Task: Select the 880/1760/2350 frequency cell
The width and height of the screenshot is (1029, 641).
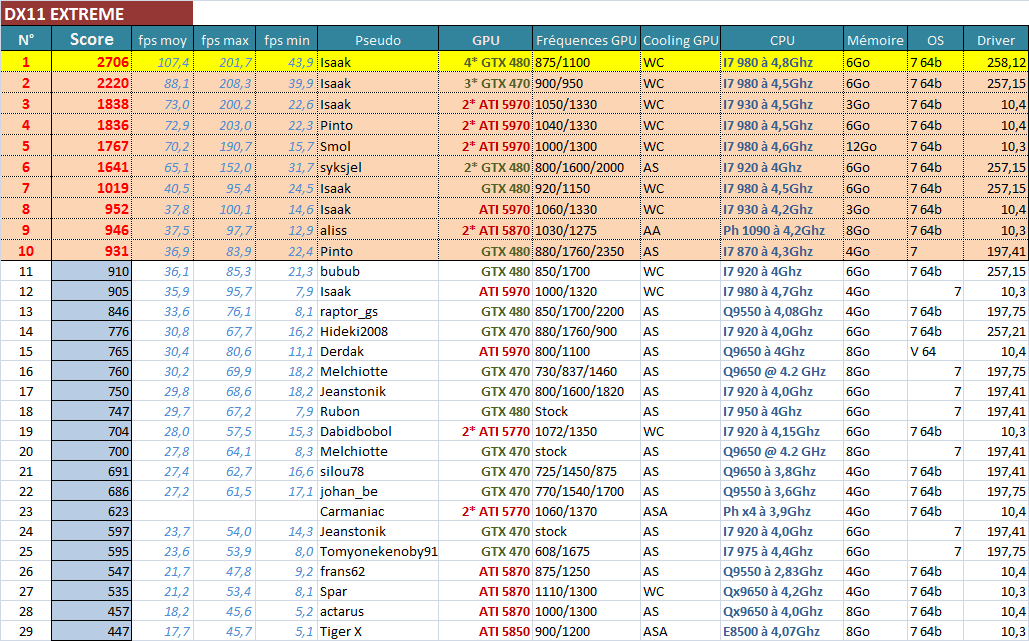Action: click(x=586, y=251)
